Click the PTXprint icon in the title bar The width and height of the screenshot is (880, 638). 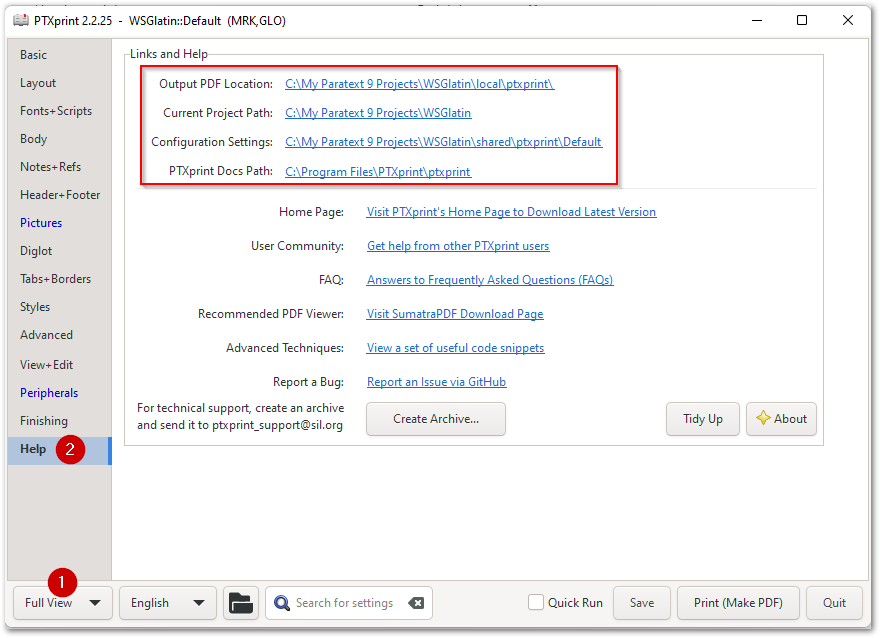[x=18, y=19]
